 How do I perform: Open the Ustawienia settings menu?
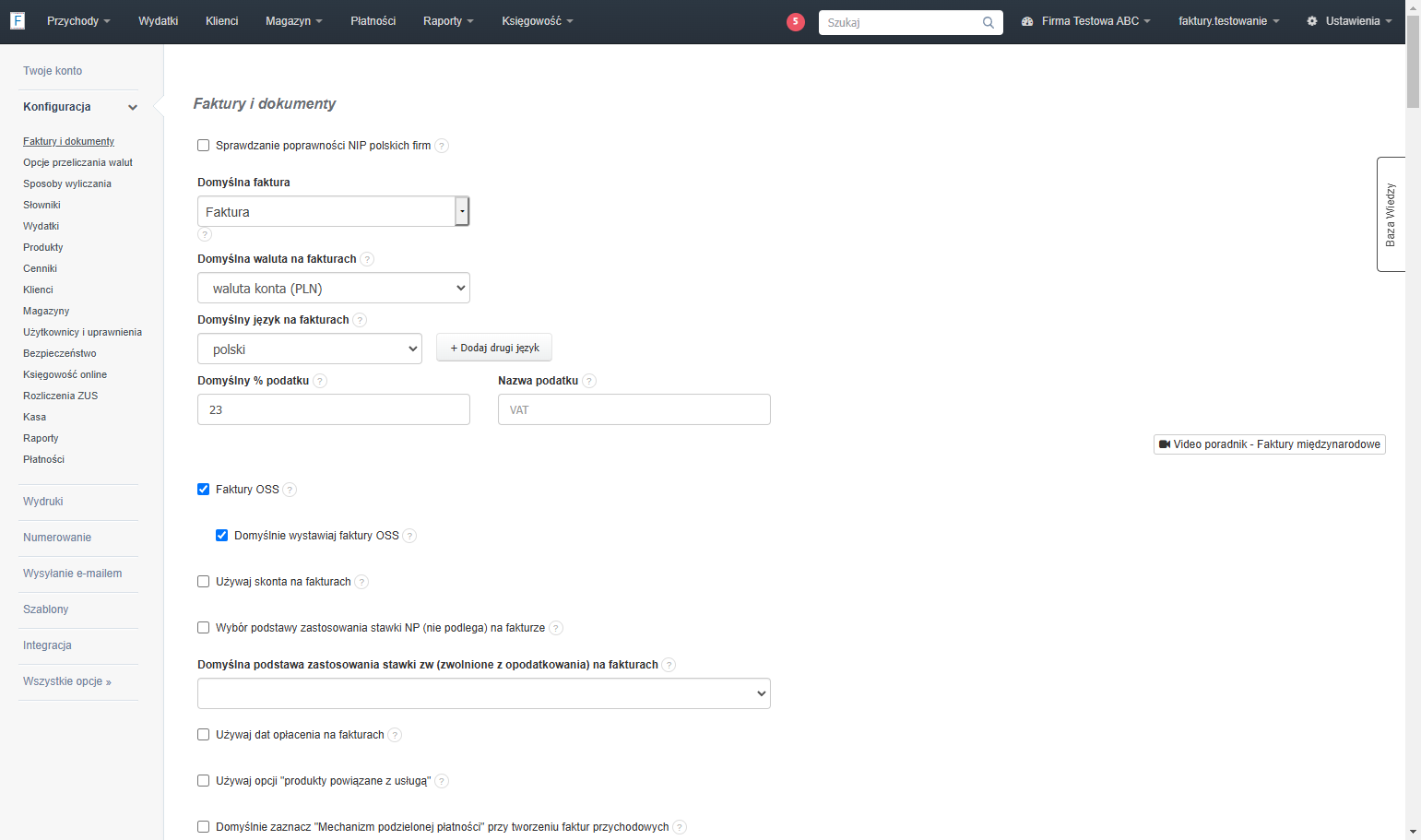pyautogui.click(x=1349, y=21)
